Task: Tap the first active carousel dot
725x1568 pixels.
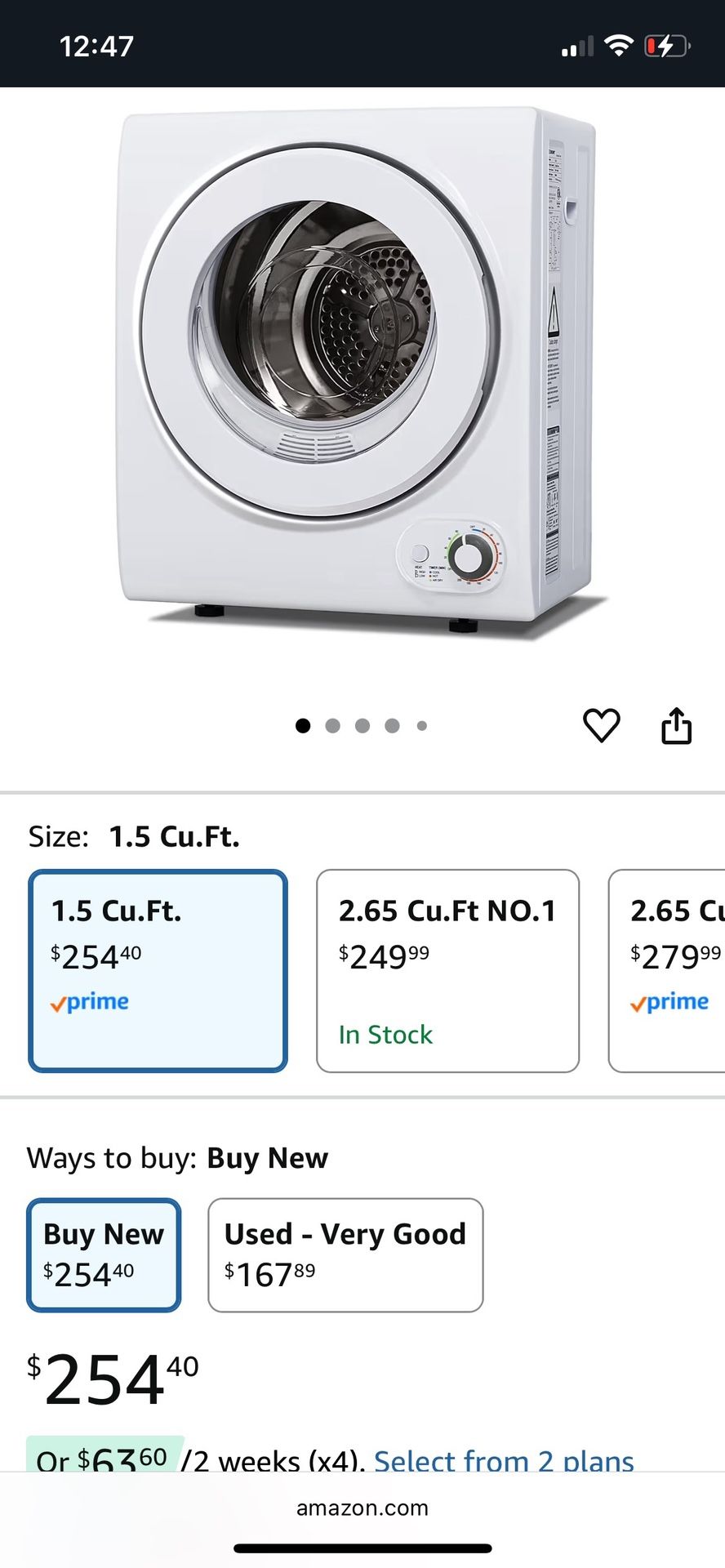Action: point(303,725)
